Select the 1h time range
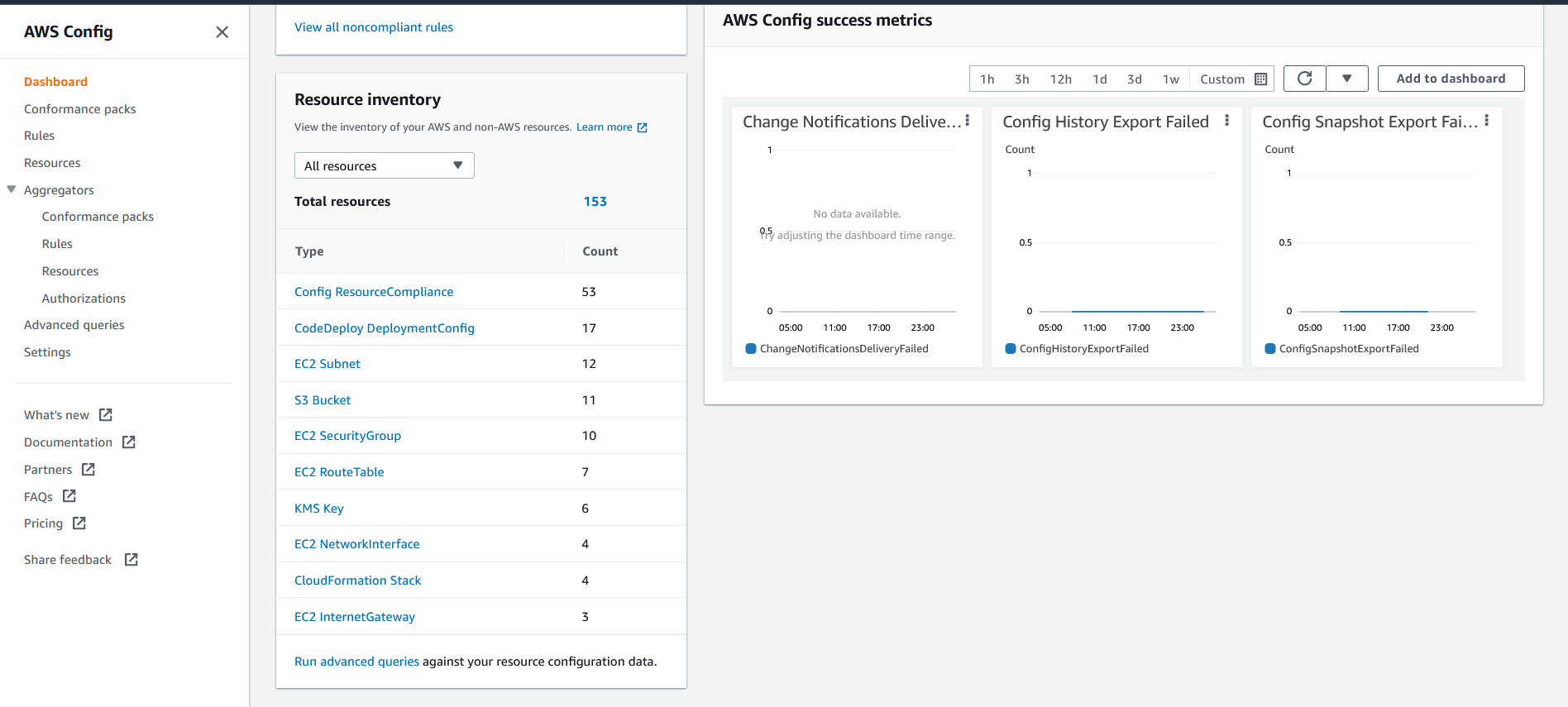This screenshot has height=707, width=1568. 987,79
